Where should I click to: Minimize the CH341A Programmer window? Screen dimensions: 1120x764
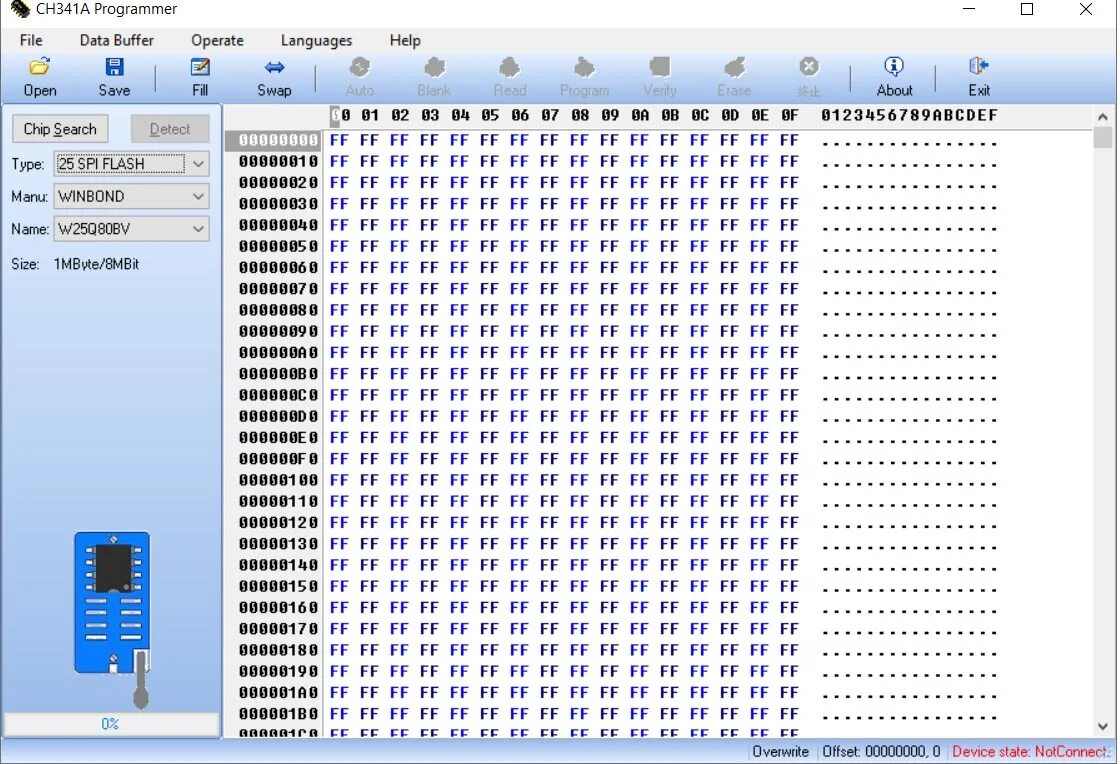969,9
